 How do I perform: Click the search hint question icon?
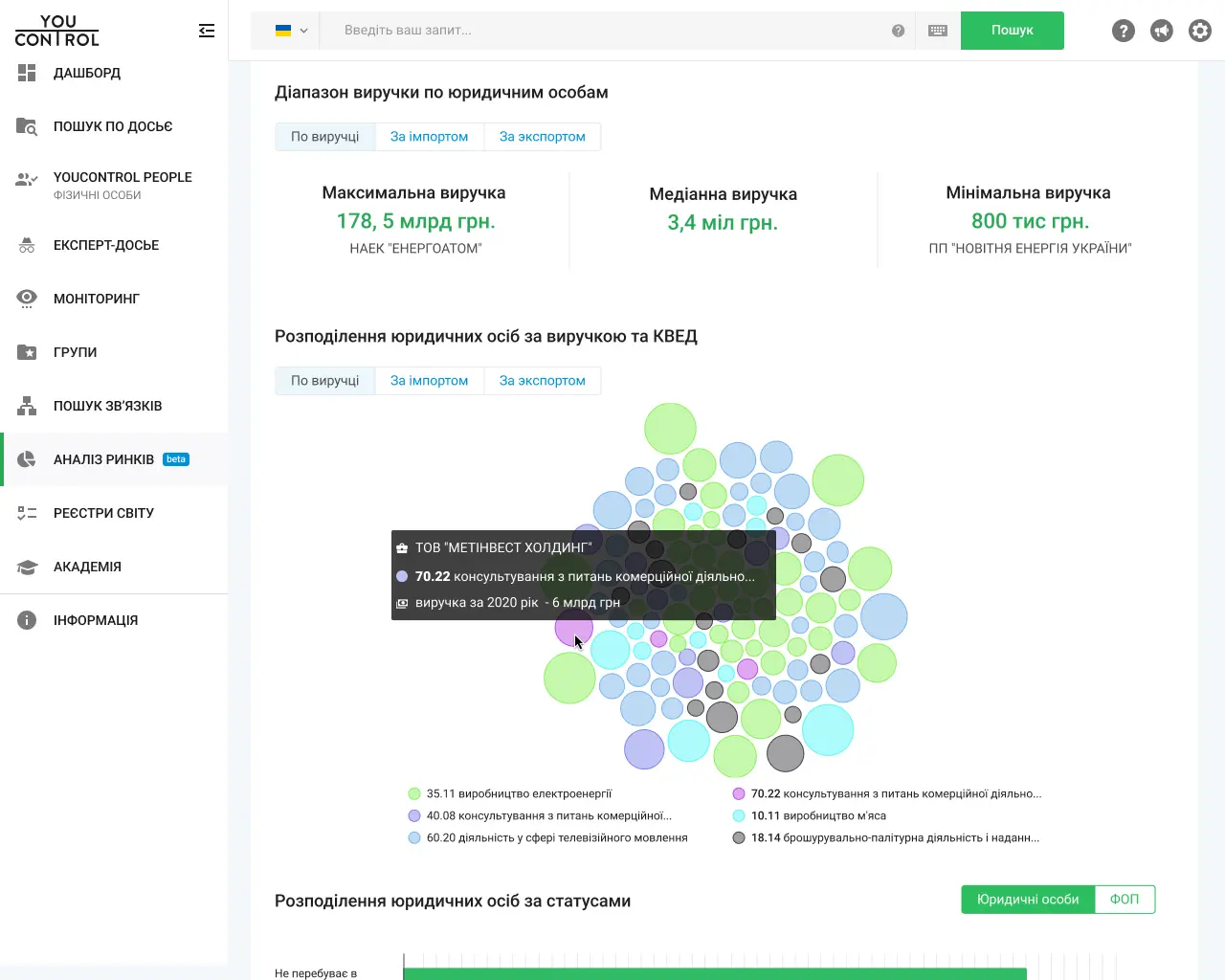[898, 31]
